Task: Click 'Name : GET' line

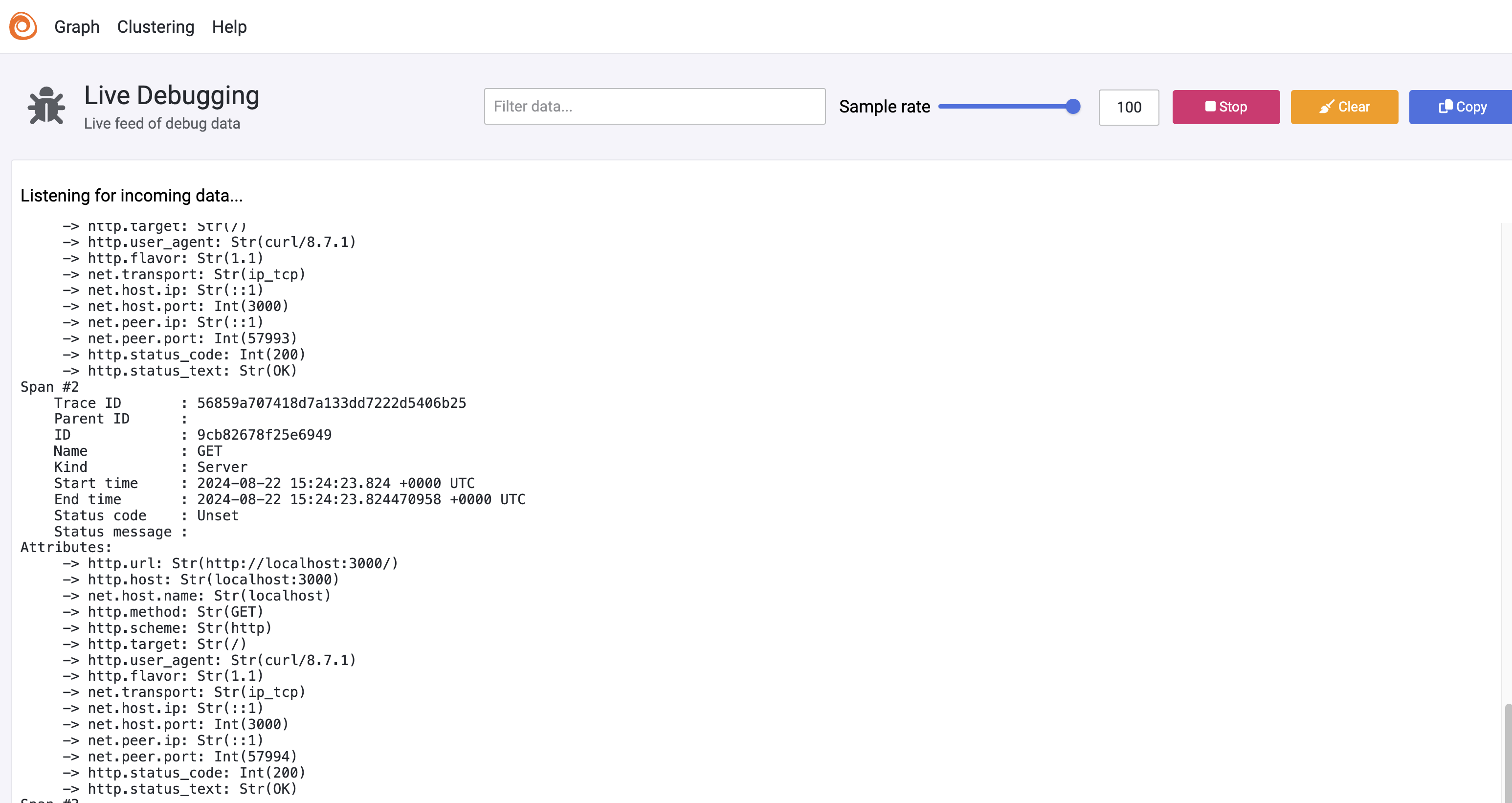Action: (138, 451)
